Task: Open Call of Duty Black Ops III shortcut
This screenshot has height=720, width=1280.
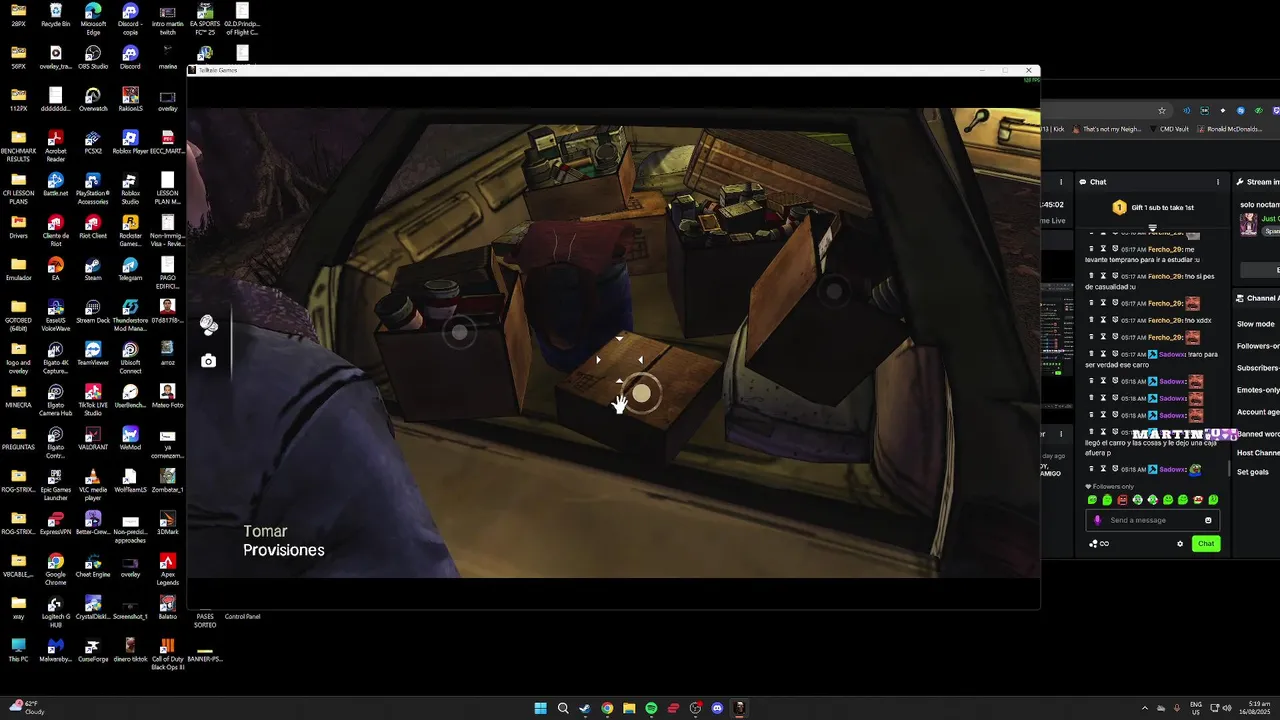Action: (x=168, y=653)
